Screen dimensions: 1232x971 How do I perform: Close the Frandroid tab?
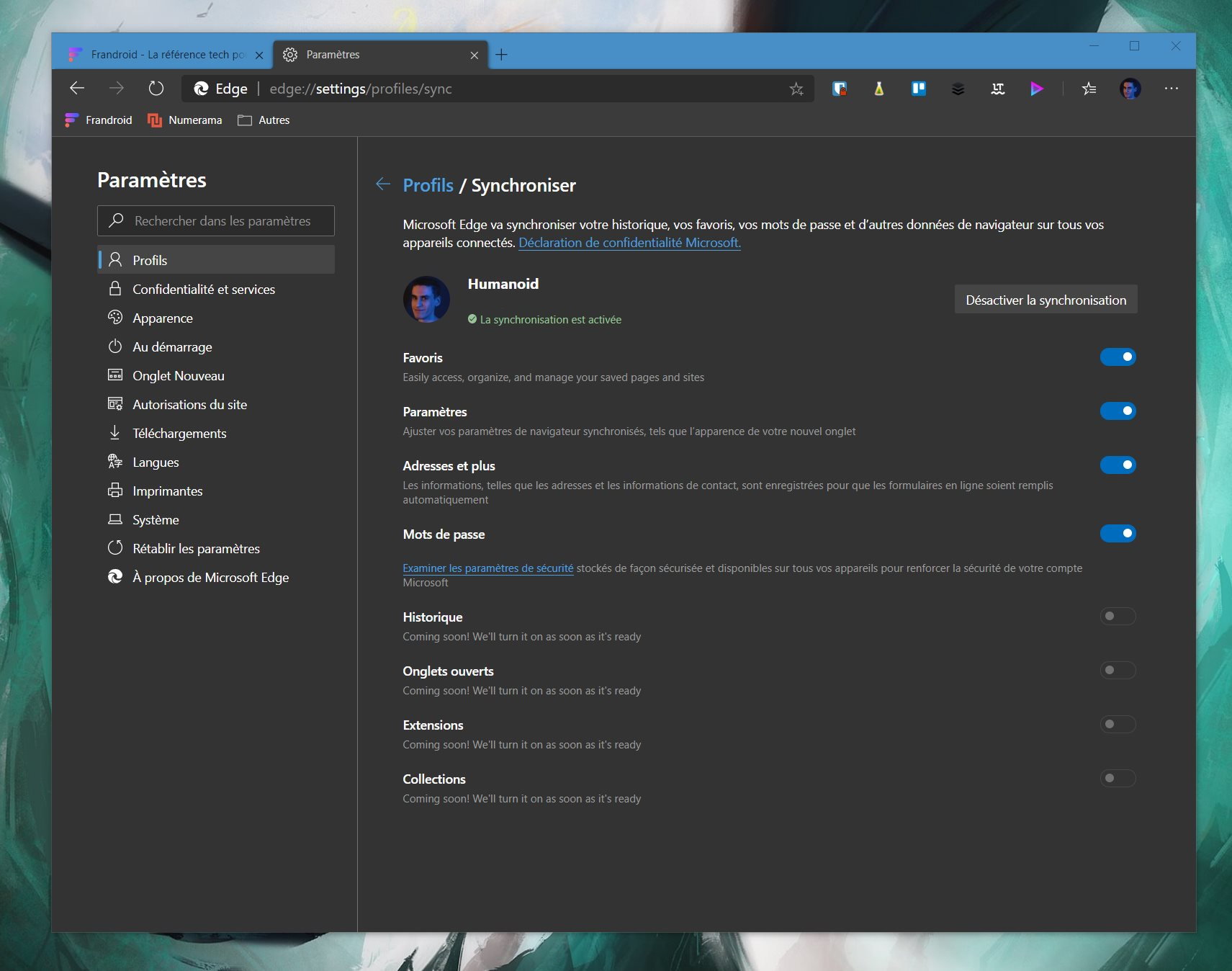[259, 55]
